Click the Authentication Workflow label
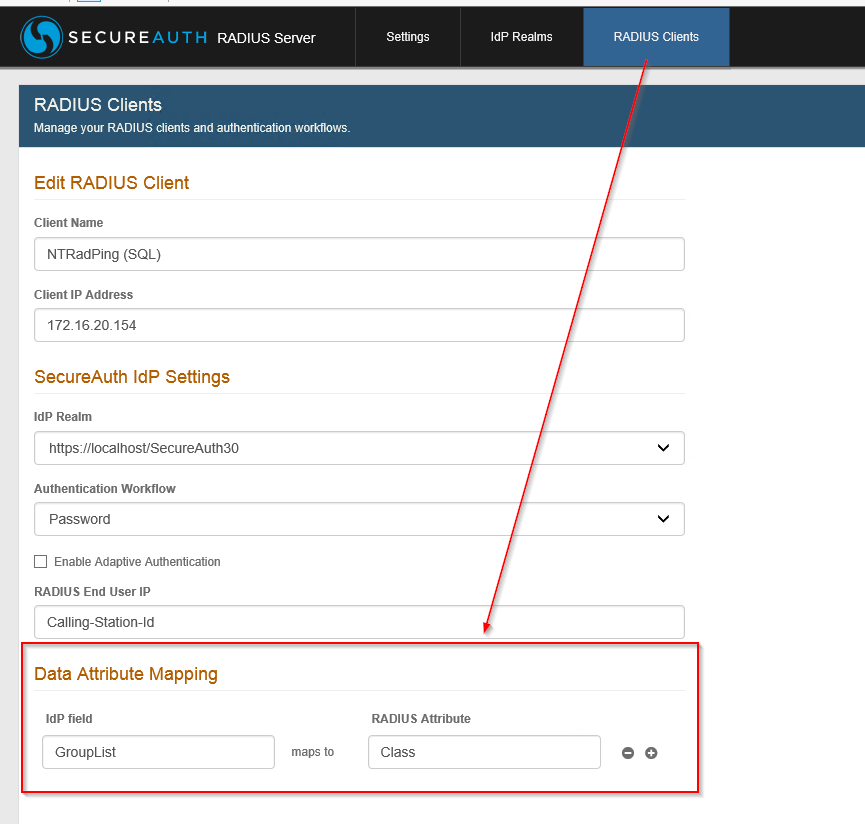The width and height of the screenshot is (865, 824). point(105,489)
